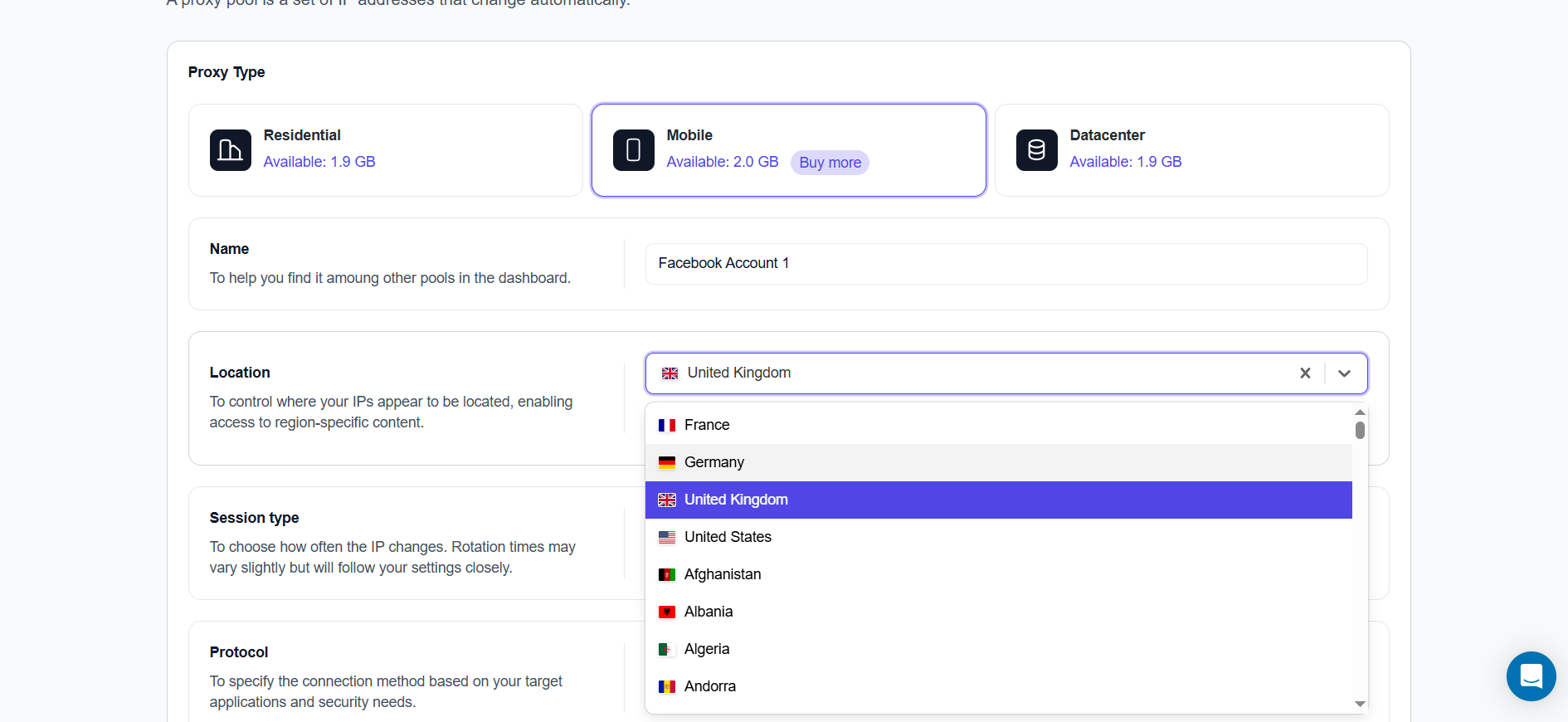Screen dimensions: 1568x722
Task: Choose France from the location list
Action: [x=999, y=425]
